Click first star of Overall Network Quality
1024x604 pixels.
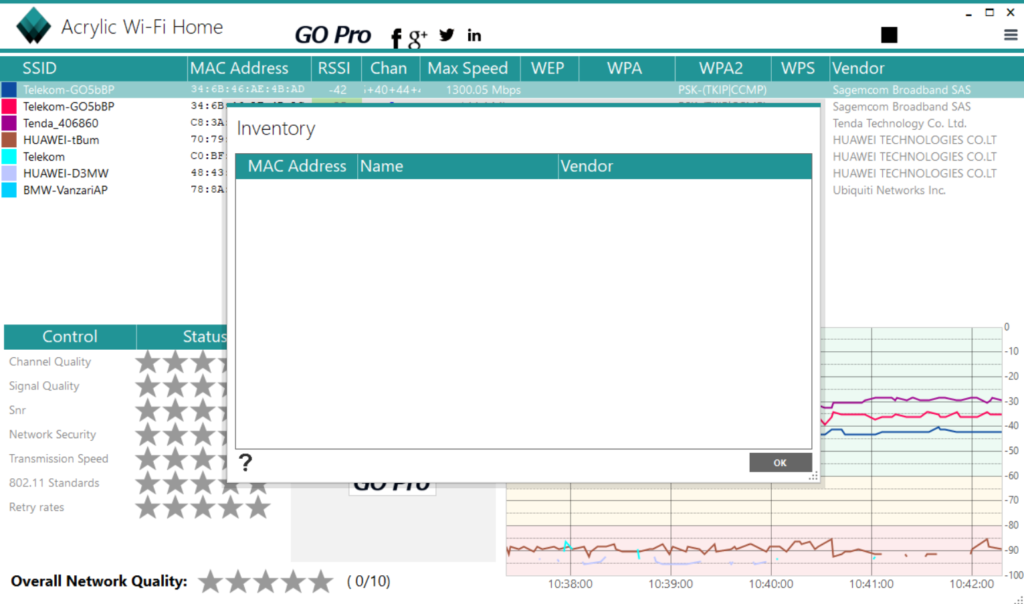[210, 581]
